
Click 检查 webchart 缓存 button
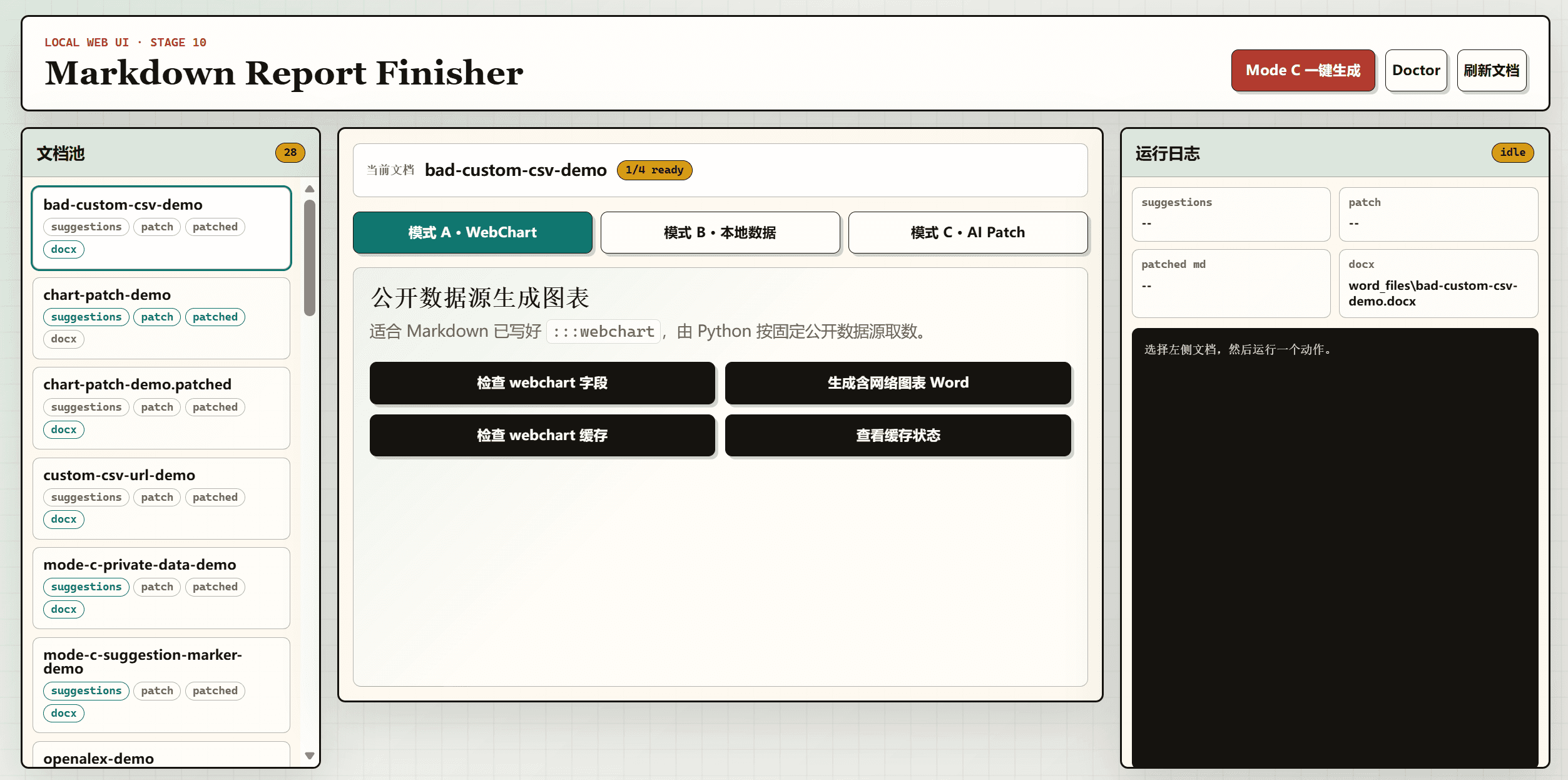[542, 435]
